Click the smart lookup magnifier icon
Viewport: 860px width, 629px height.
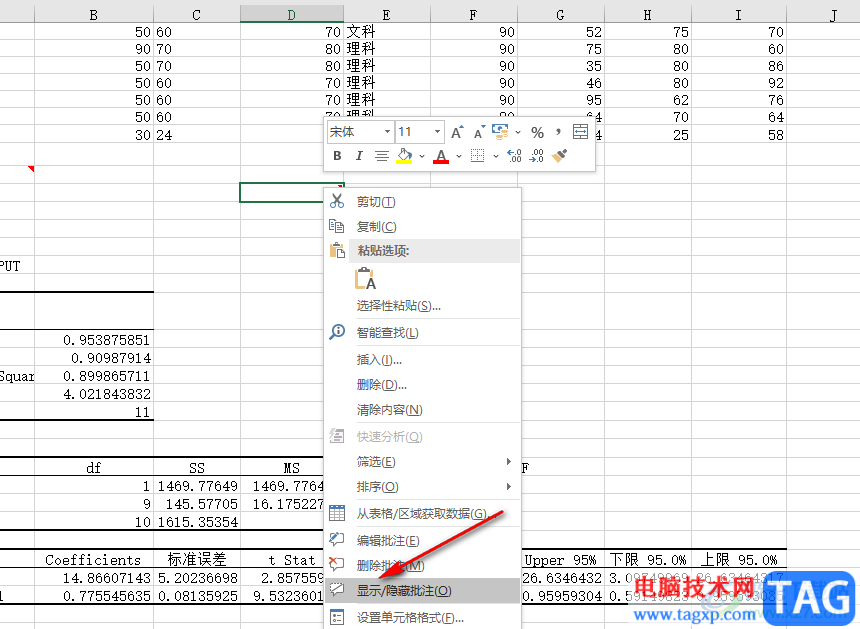(337, 332)
